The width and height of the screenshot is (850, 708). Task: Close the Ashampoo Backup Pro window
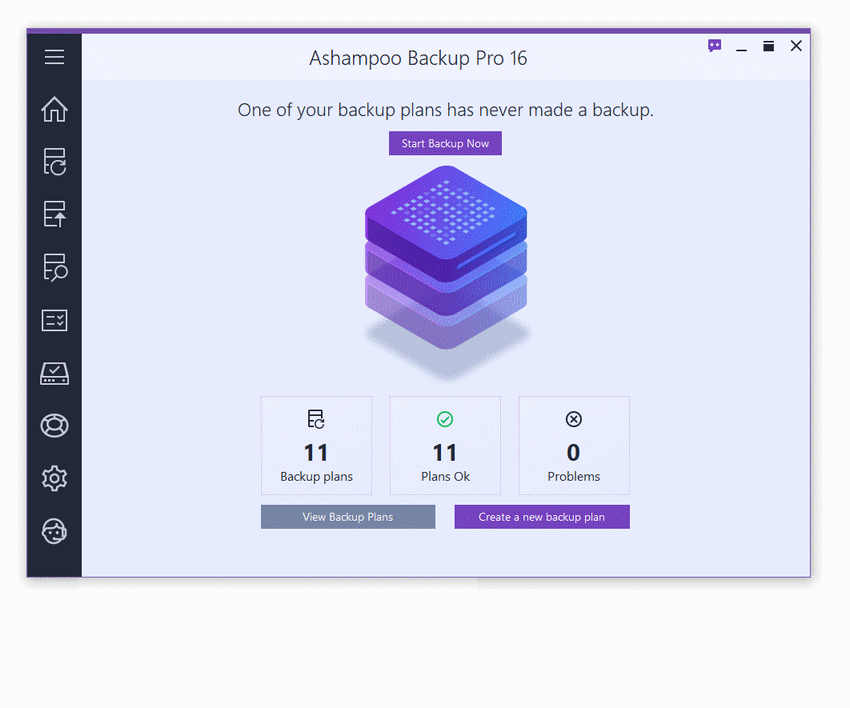click(x=796, y=46)
